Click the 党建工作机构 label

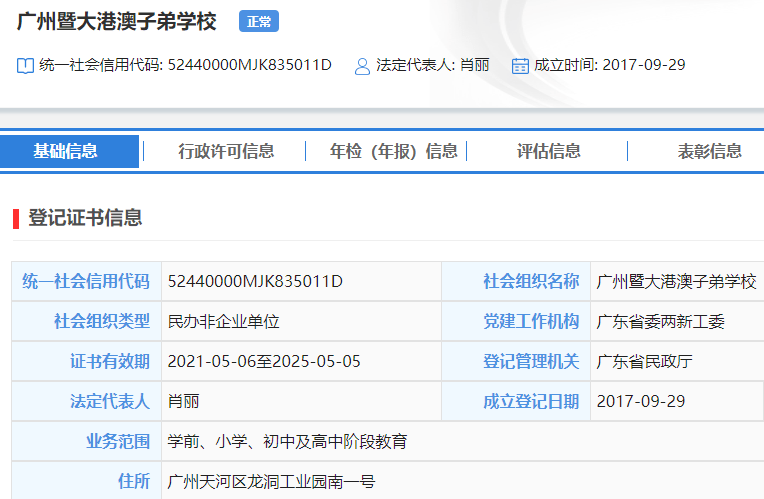click(x=531, y=321)
